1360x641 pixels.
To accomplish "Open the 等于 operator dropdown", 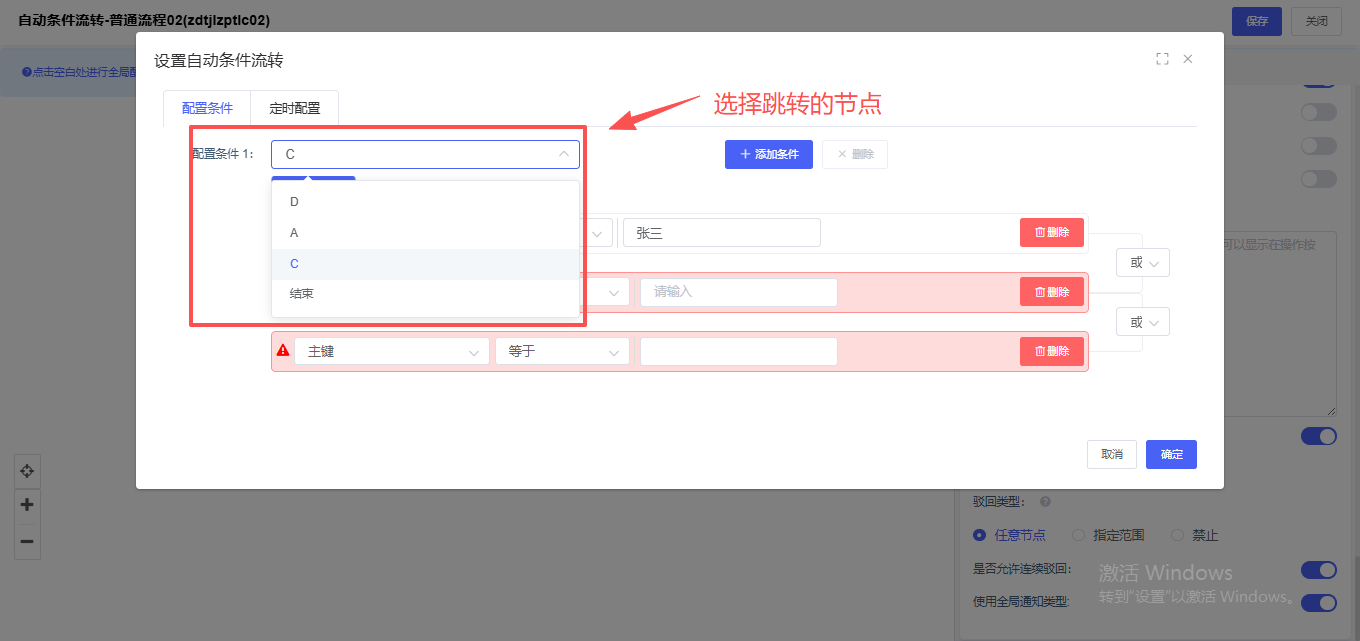I will 562,352.
